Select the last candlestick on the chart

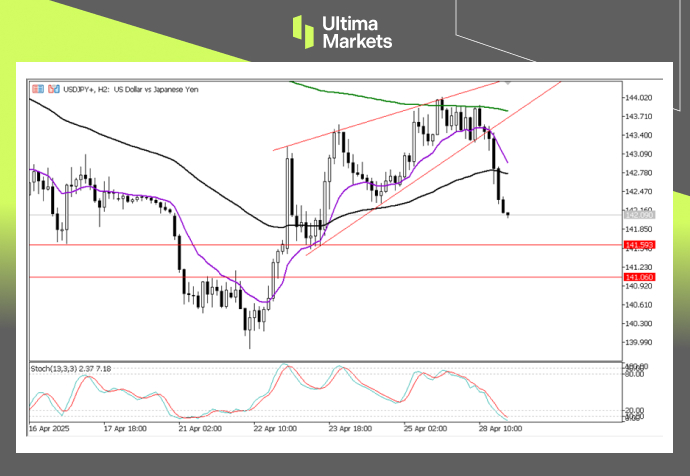click(509, 213)
